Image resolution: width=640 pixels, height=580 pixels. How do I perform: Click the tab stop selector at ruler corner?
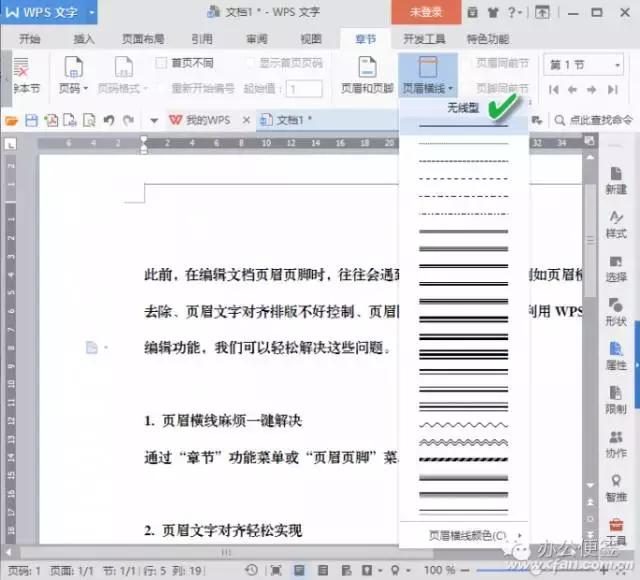coord(10,144)
